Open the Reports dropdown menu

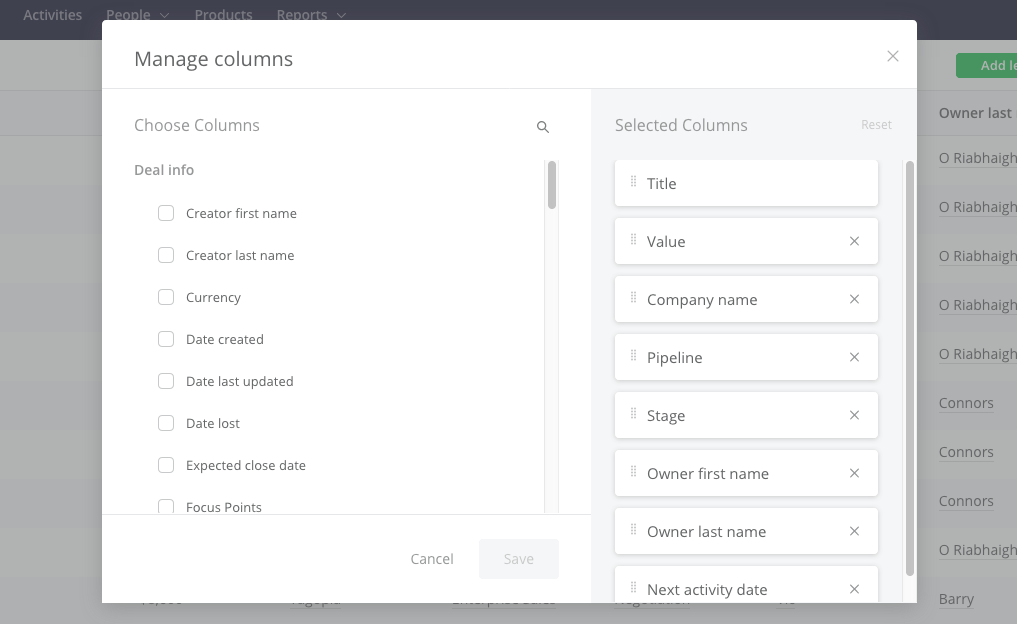coord(312,15)
